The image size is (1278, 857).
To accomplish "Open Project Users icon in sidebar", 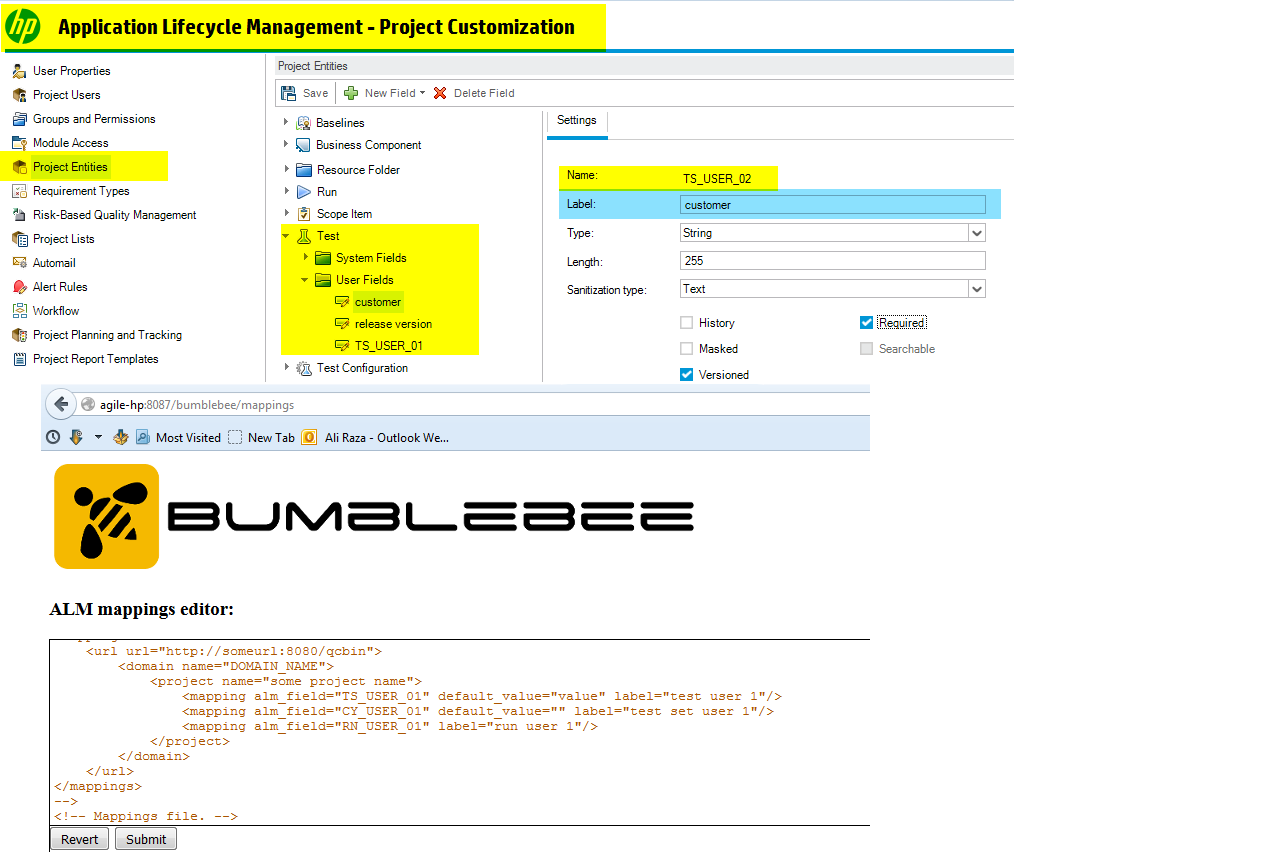I will (19, 95).
